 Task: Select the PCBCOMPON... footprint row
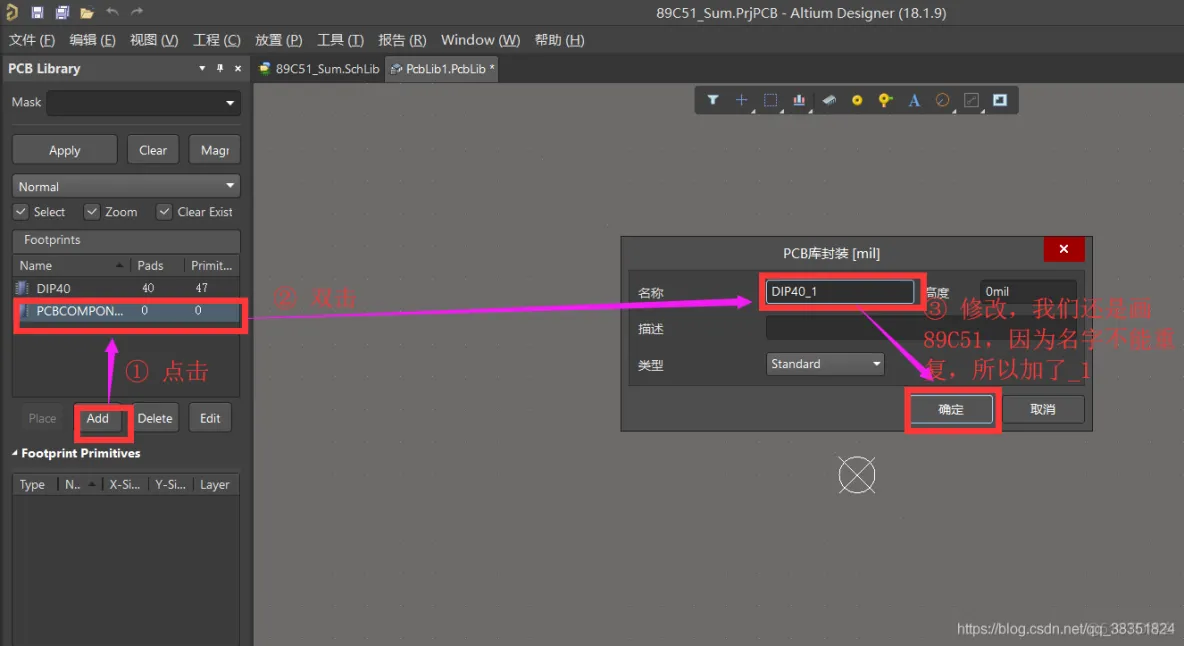(127, 311)
